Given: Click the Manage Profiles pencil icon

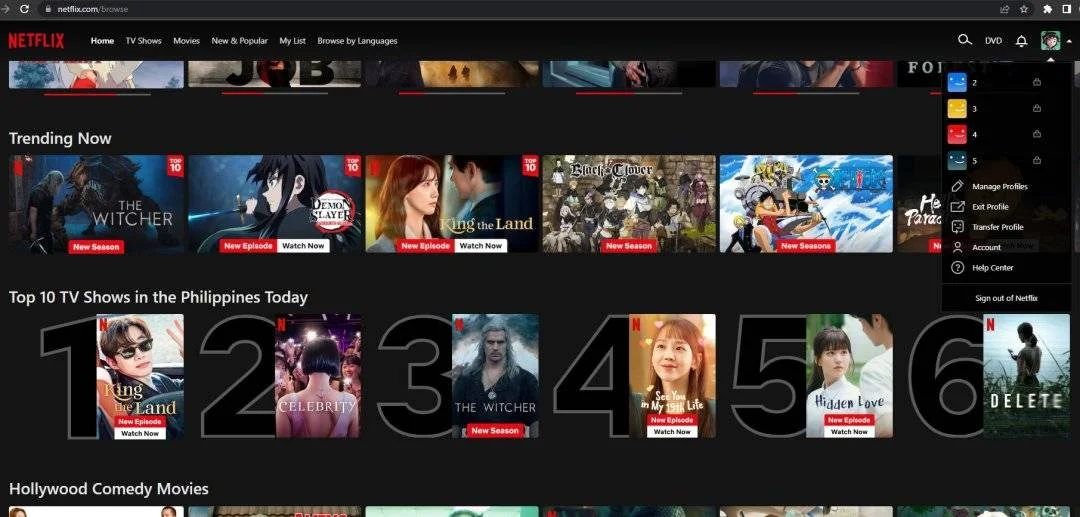Looking at the screenshot, I should (957, 187).
